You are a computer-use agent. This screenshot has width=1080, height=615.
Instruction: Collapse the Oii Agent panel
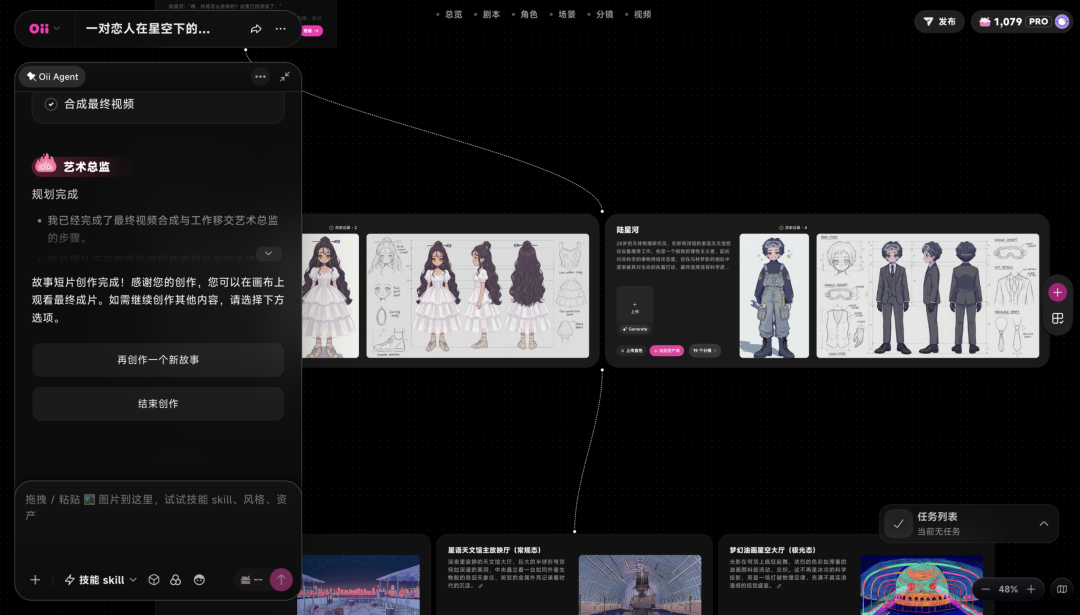pyautogui.click(x=285, y=76)
